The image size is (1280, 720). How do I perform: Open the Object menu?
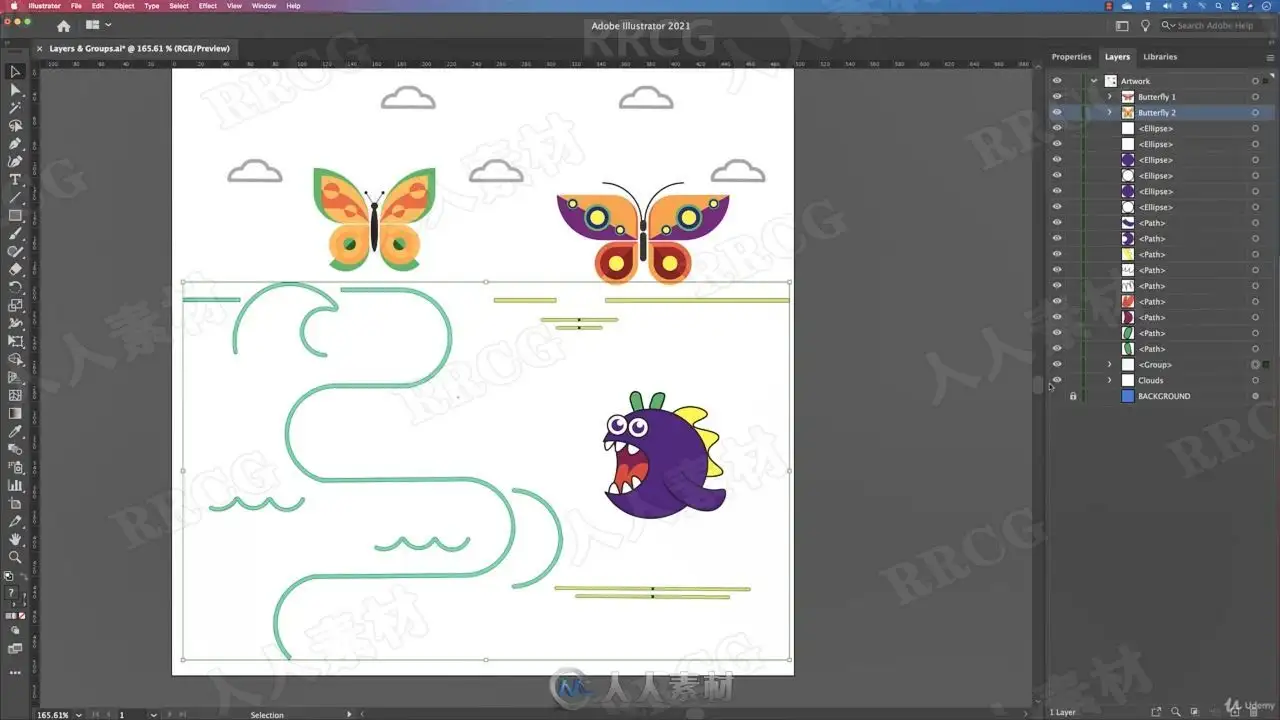tap(124, 6)
